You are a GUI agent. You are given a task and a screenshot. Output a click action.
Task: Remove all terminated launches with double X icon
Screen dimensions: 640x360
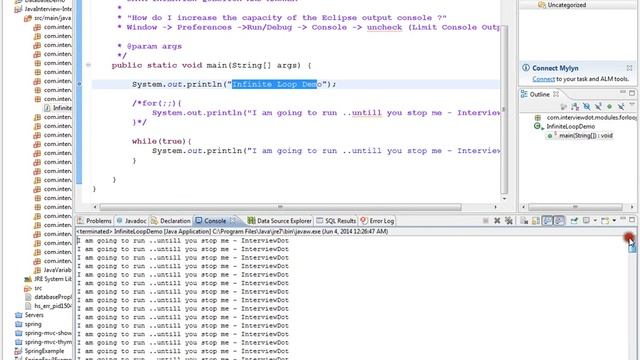(x=509, y=221)
